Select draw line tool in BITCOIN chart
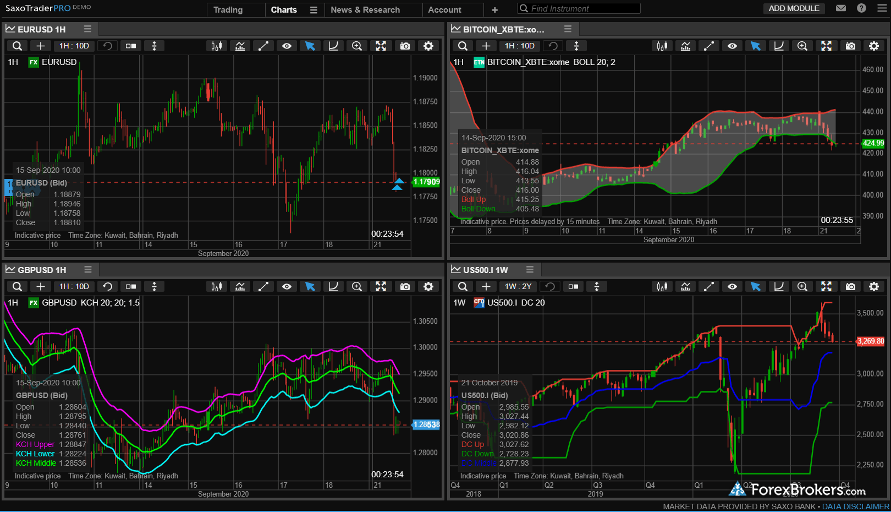This screenshot has height=512, width=891. [x=709, y=46]
